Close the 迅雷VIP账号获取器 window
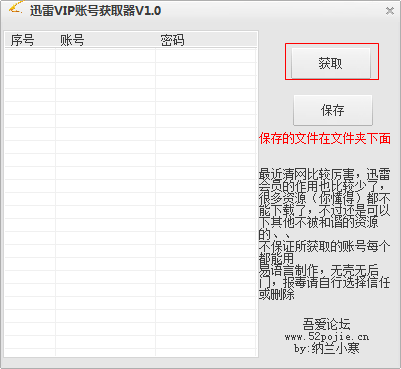This screenshot has width=401, height=369. point(390,11)
